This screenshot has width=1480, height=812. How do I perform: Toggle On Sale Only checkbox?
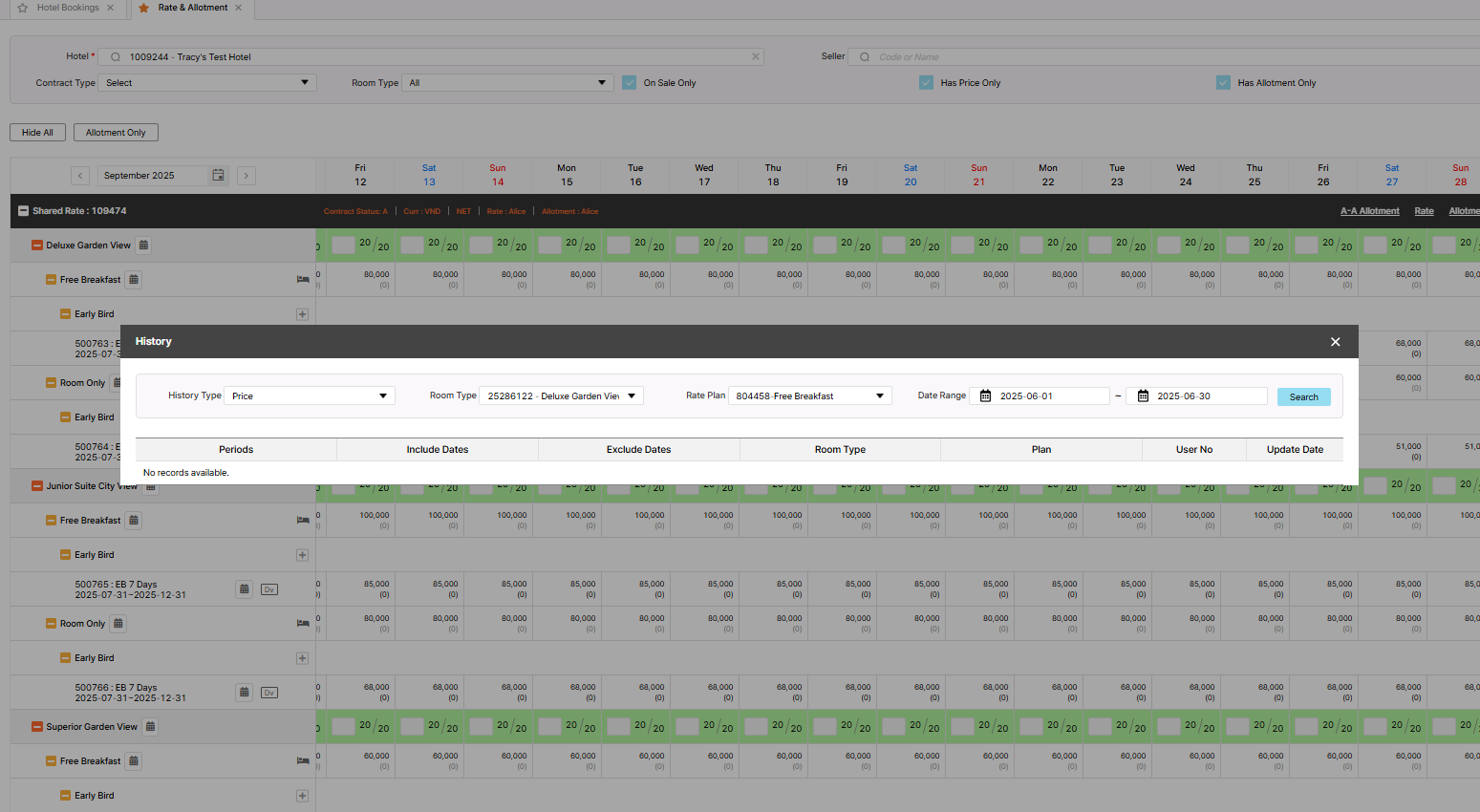(629, 83)
